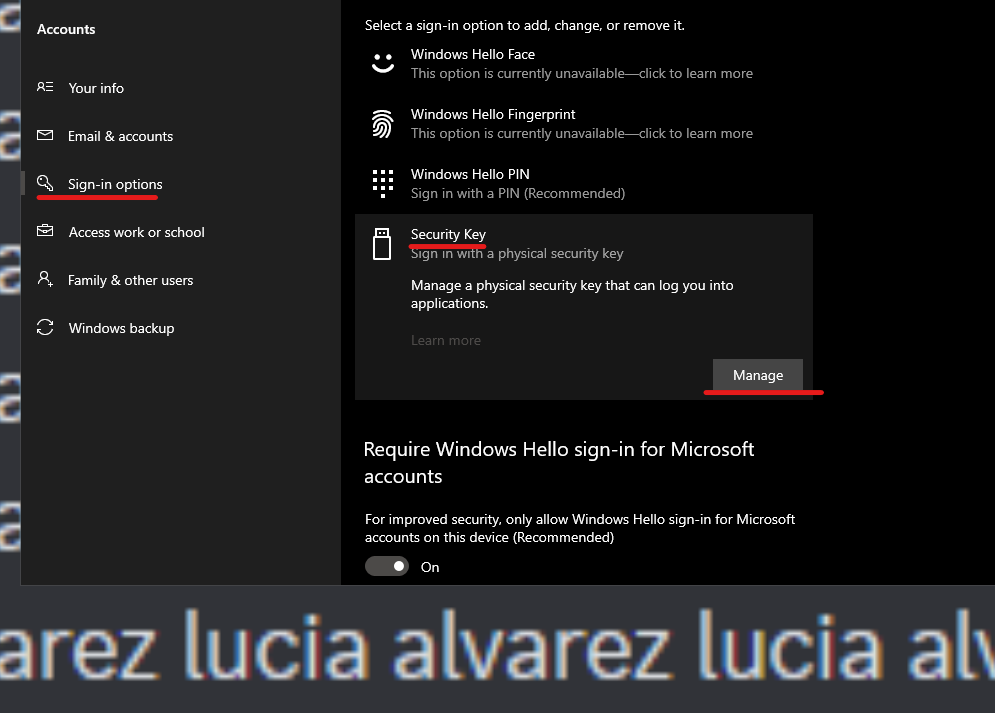The height and width of the screenshot is (713, 995).
Task: Click the Email & accounts envelope icon
Action: [x=45, y=135]
